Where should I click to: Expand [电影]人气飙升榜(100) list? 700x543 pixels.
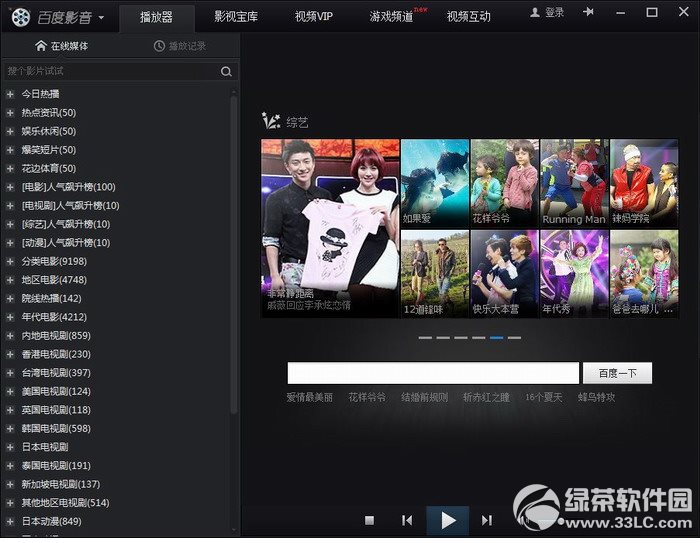10,187
